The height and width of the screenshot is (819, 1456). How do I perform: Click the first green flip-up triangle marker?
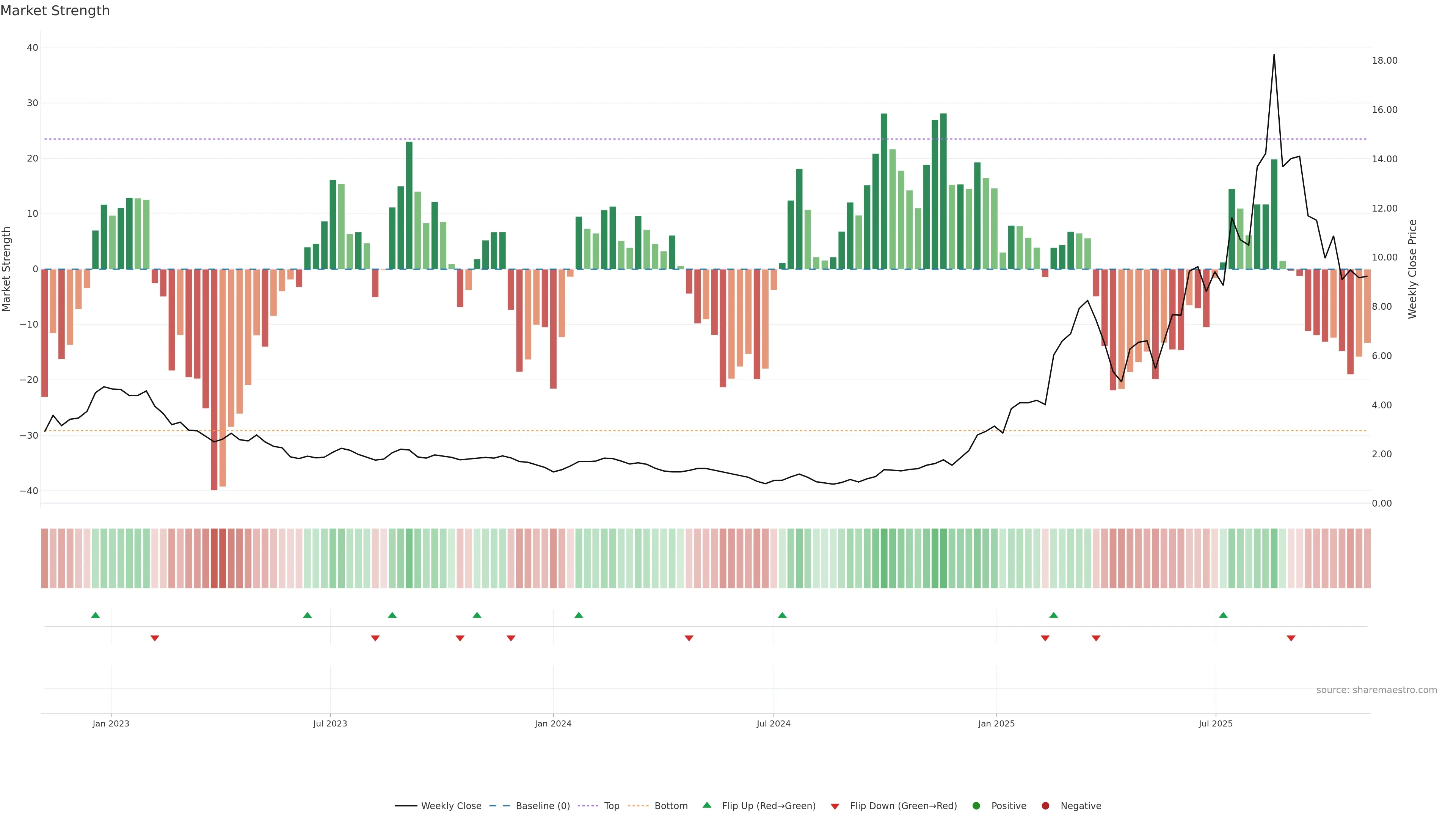[96, 615]
